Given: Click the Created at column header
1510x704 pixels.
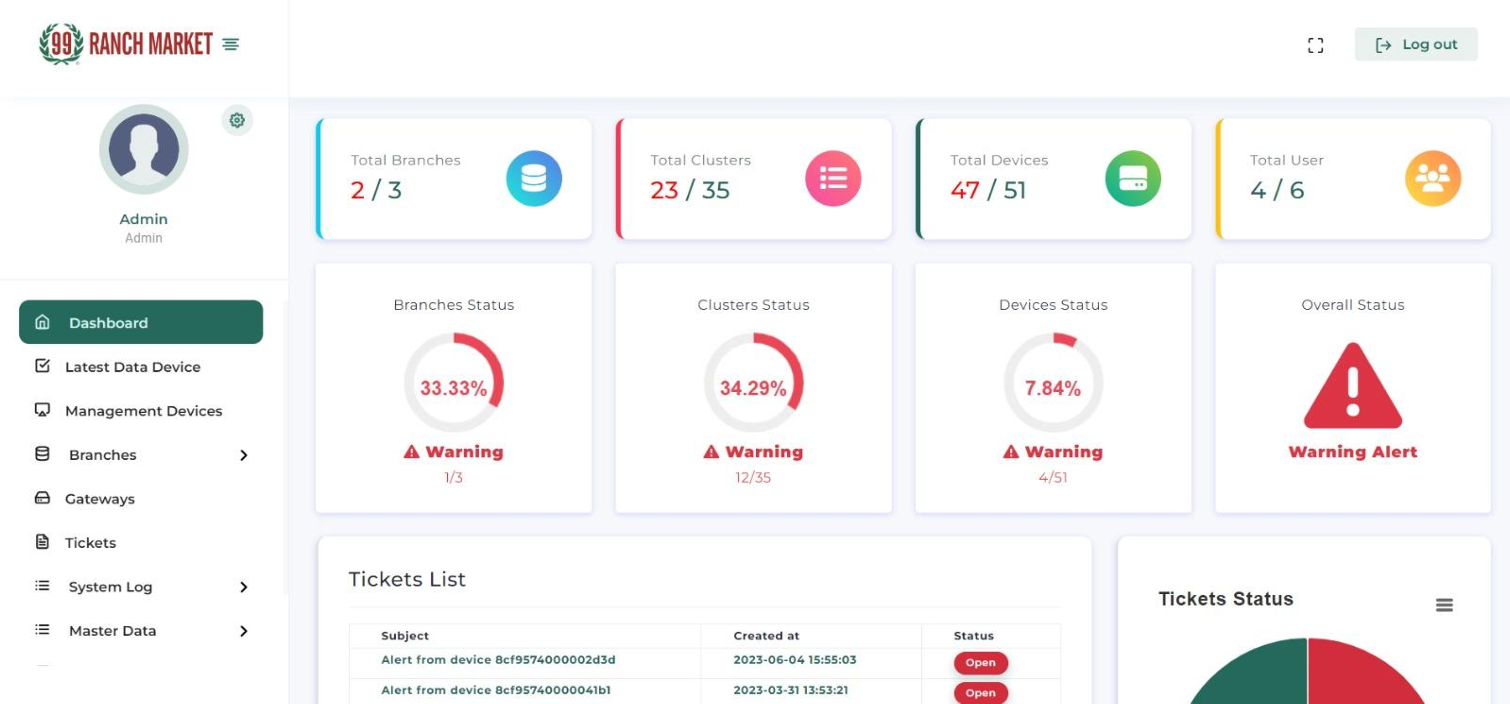Looking at the screenshot, I should pyautogui.click(x=767, y=636).
